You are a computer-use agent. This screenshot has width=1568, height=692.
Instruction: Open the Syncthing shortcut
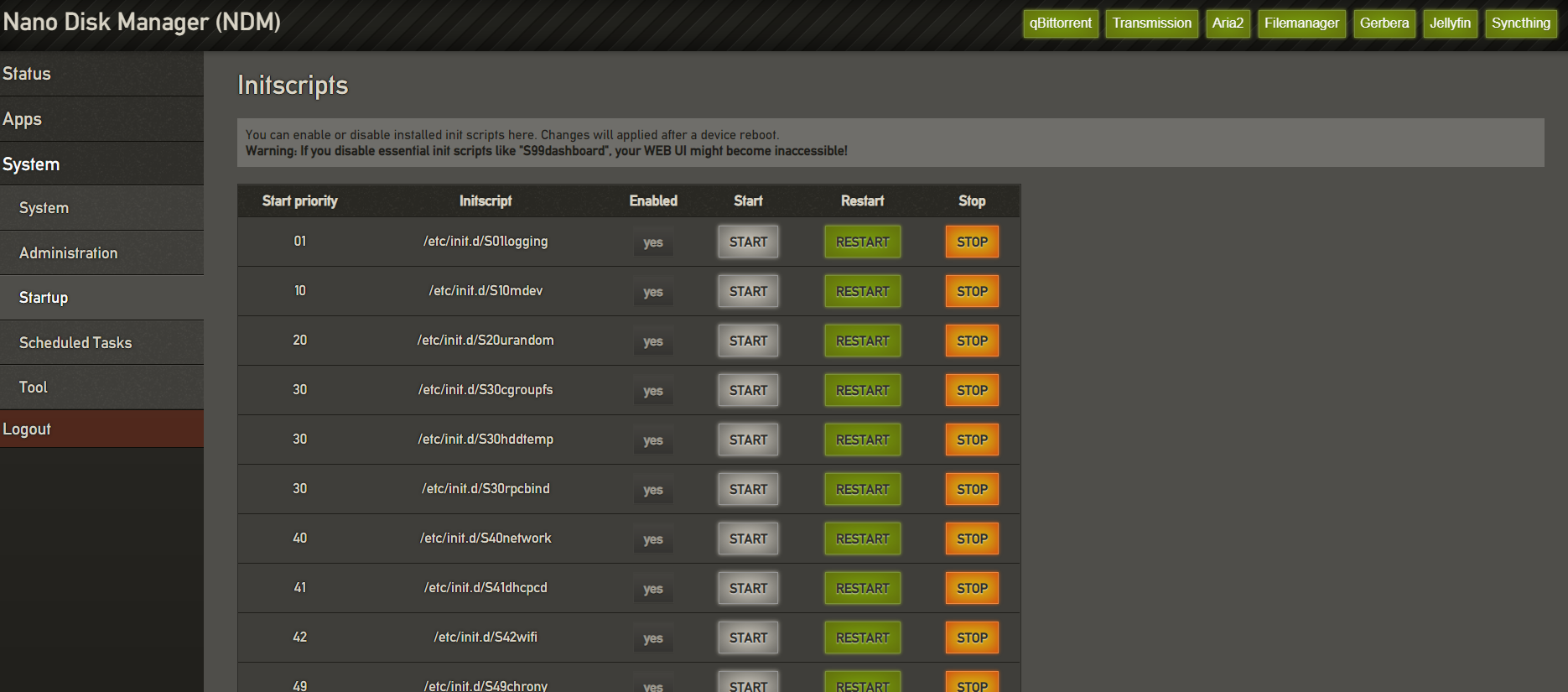1521,23
